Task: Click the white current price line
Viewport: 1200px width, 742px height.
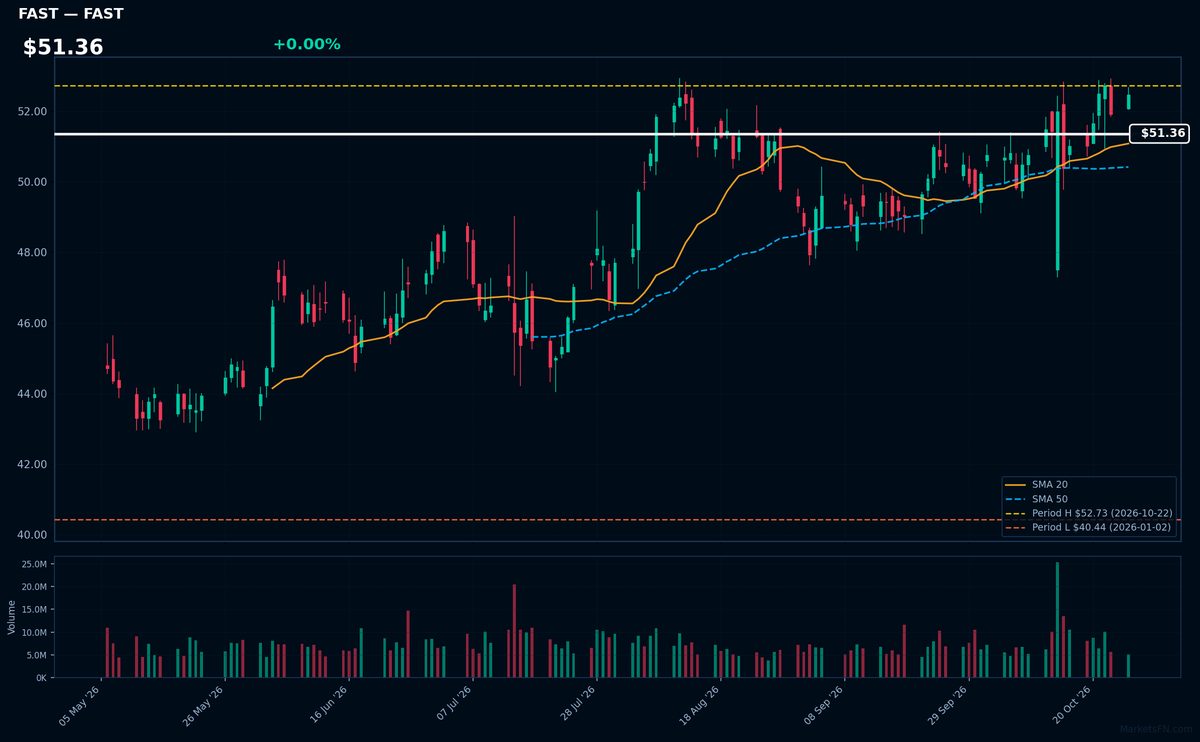Action: pyautogui.click(x=590, y=133)
